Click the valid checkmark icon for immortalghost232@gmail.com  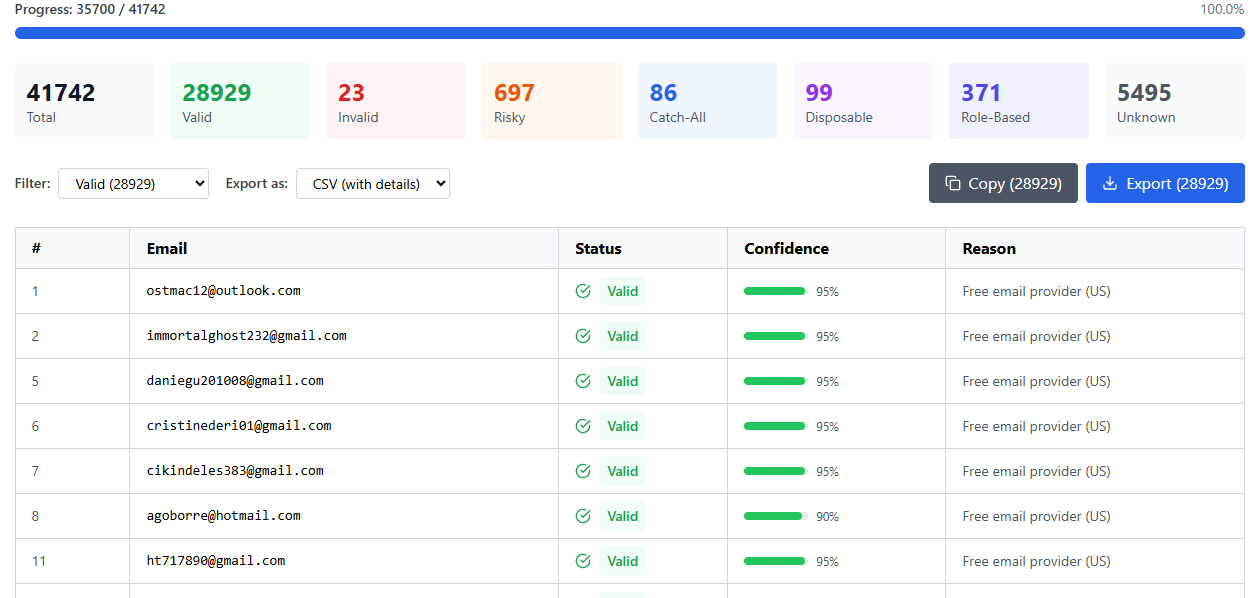pyautogui.click(x=583, y=336)
